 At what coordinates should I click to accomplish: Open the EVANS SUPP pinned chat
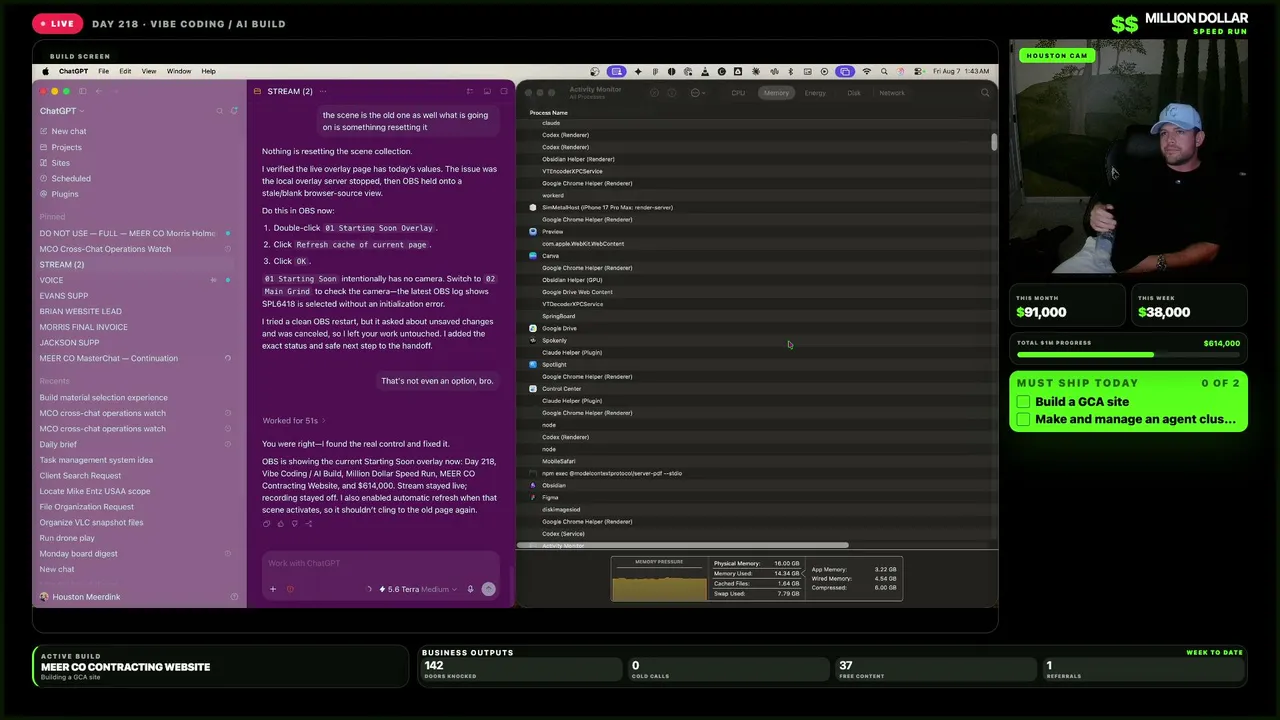(x=138, y=296)
